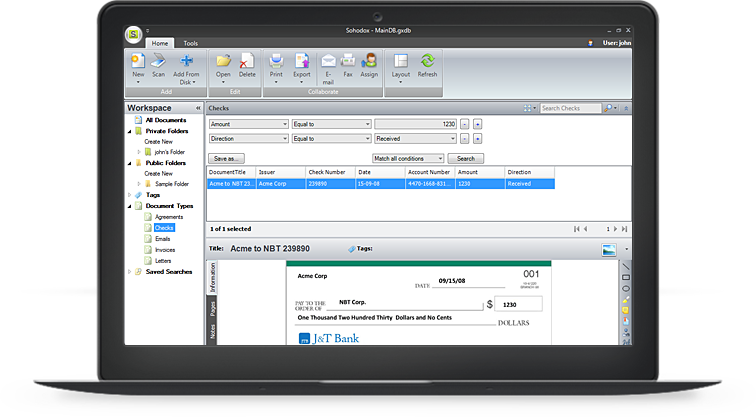Open the Received value dropdown

(x=451, y=139)
